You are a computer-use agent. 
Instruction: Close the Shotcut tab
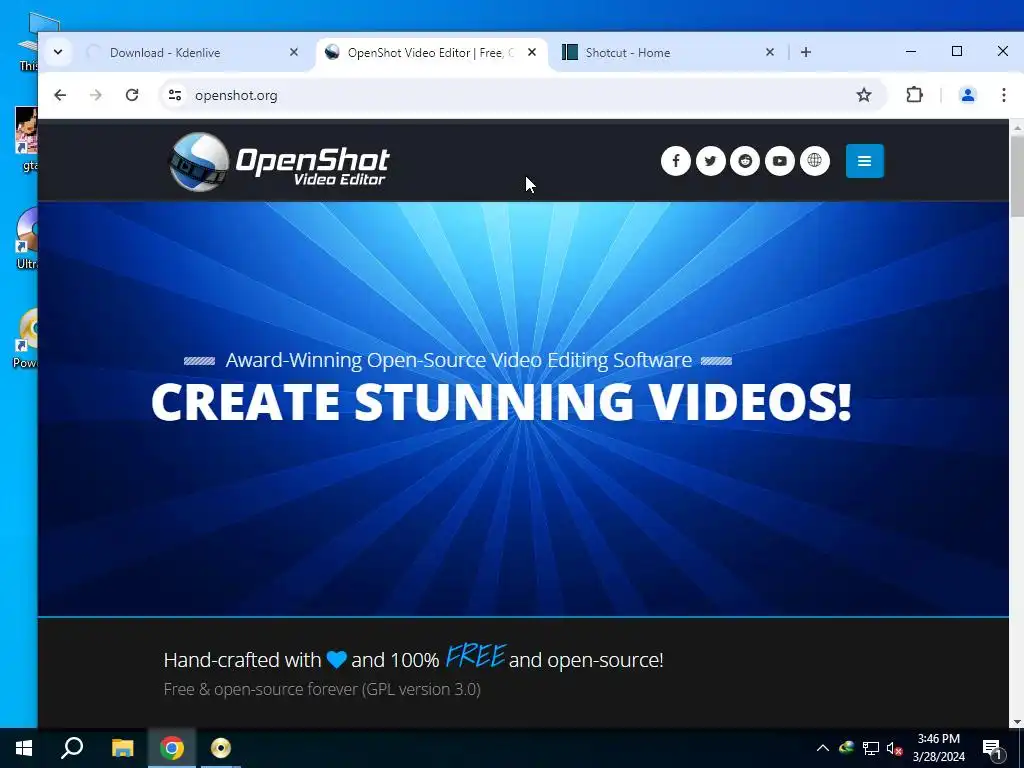click(770, 52)
